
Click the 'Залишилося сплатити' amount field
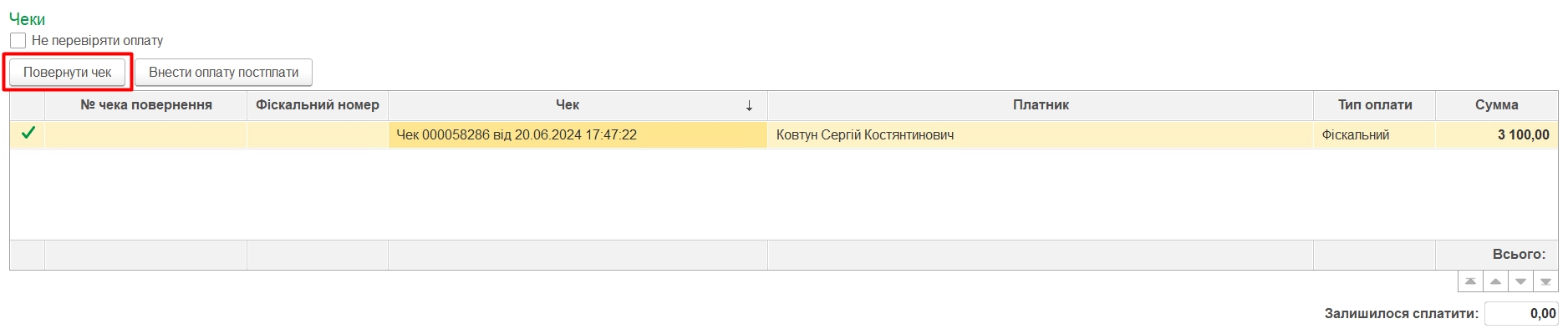click(1521, 314)
